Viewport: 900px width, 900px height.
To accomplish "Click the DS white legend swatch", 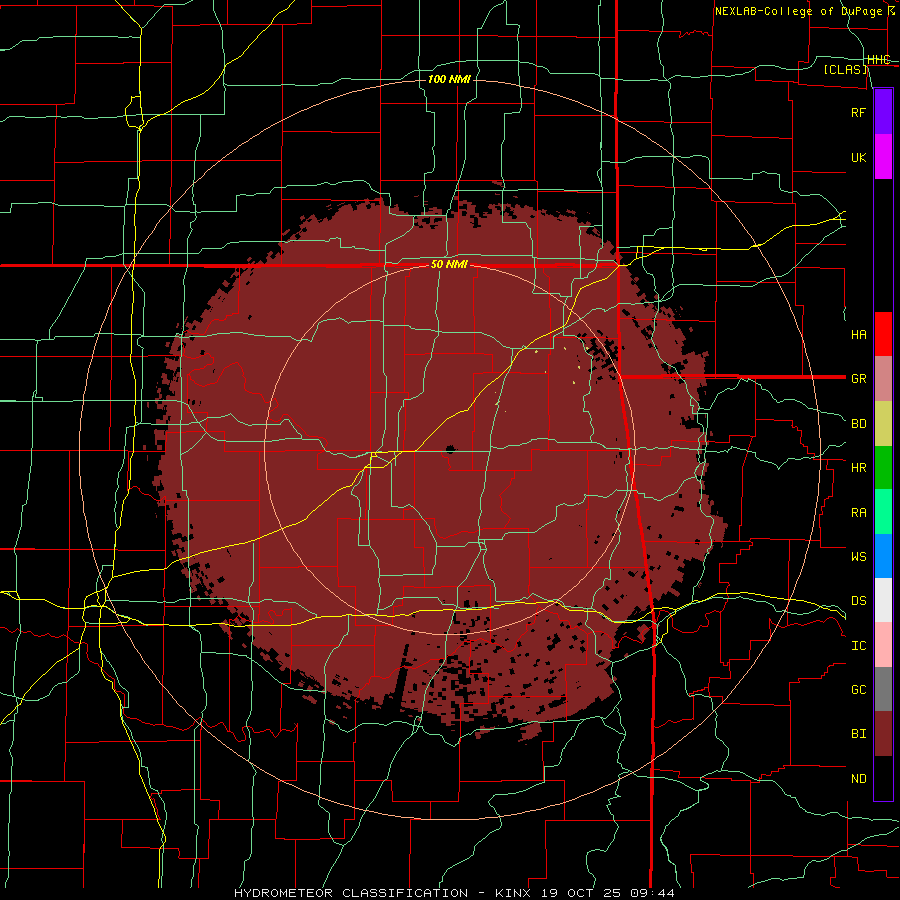I will [x=883, y=600].
